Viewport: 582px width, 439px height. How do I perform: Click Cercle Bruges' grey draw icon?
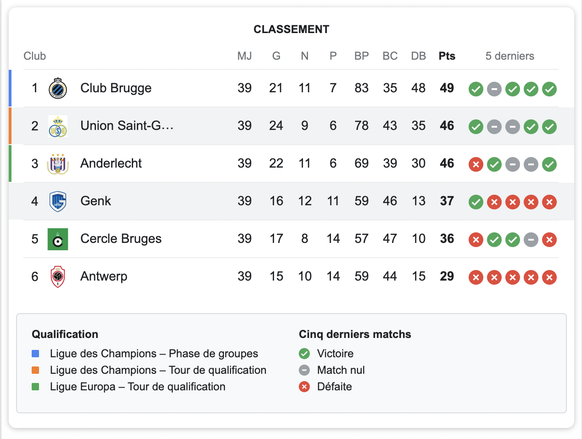[x=531, y=240]
